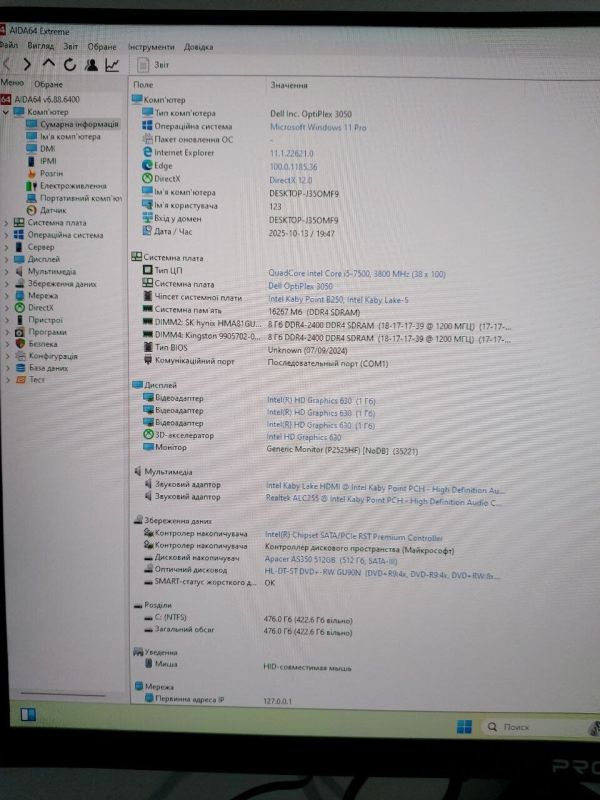Click the Звіт report toolbar button
This screenshot has width=600, height=800.
[153, 65]
